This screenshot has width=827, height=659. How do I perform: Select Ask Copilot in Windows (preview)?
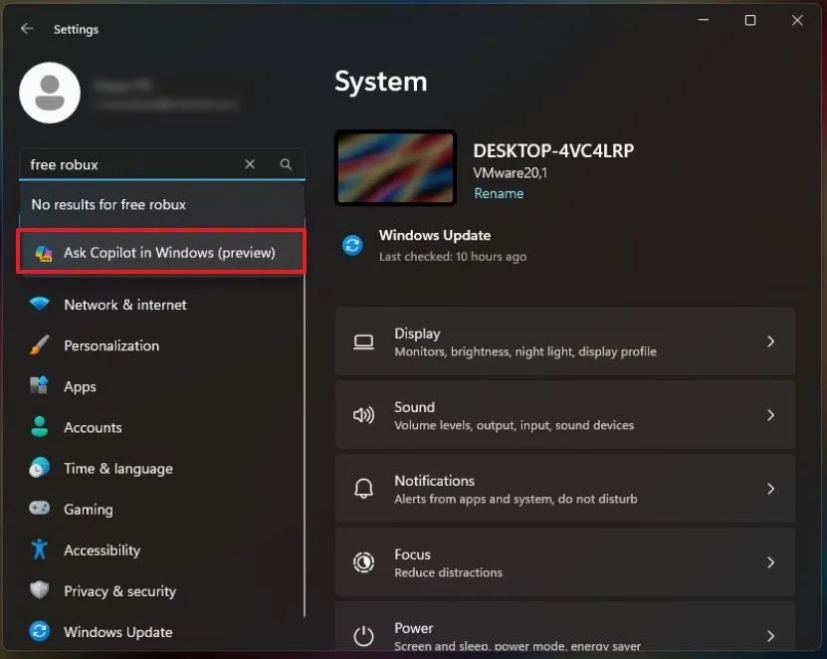tap(161, 252)
